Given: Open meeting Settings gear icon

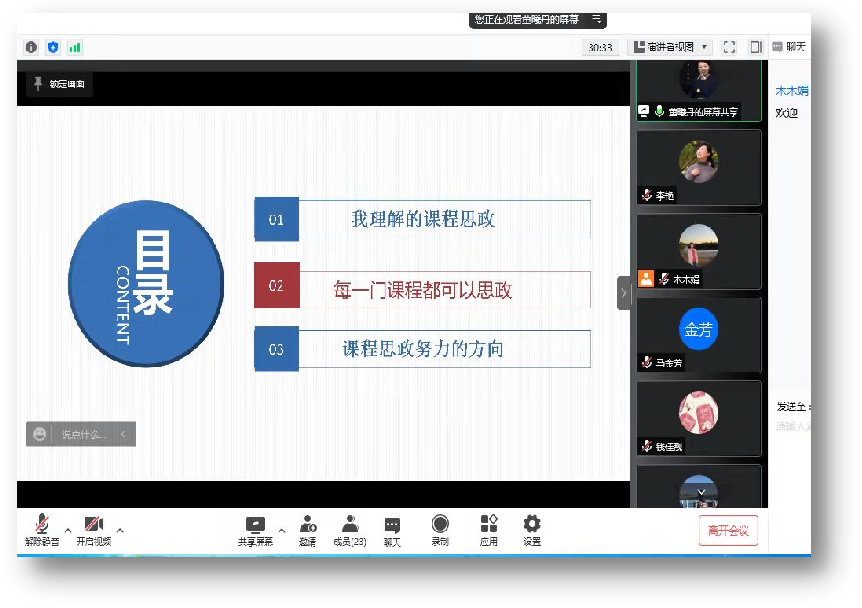Looking at the screenshot, I should click(532, 526).
